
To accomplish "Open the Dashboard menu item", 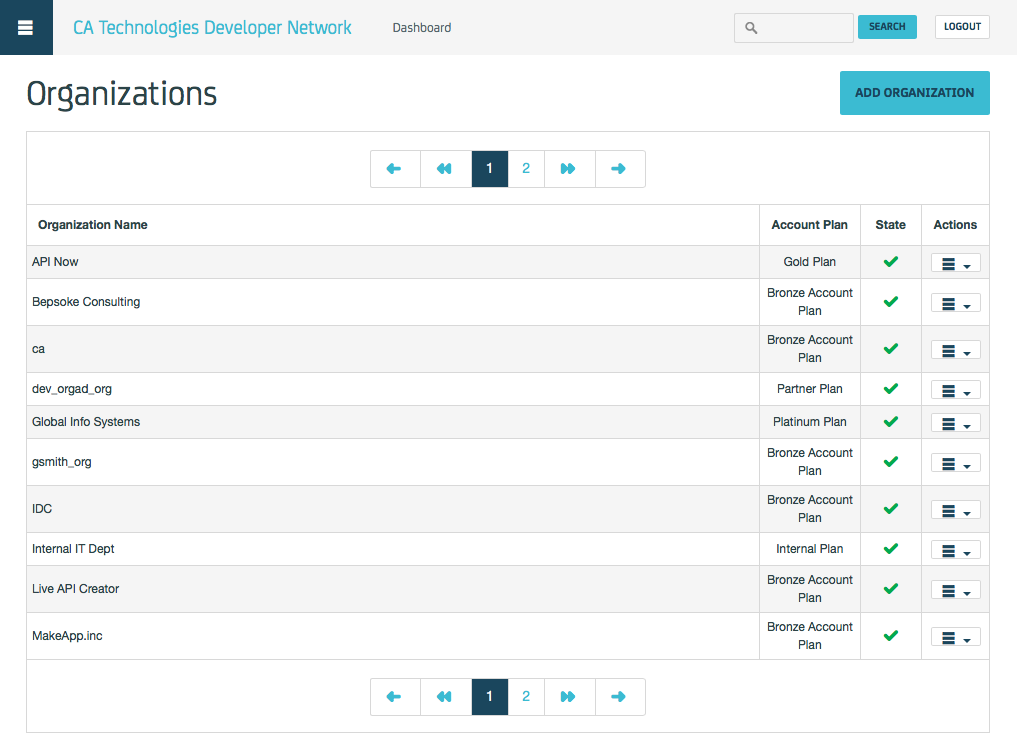I will tap(421, 28).
